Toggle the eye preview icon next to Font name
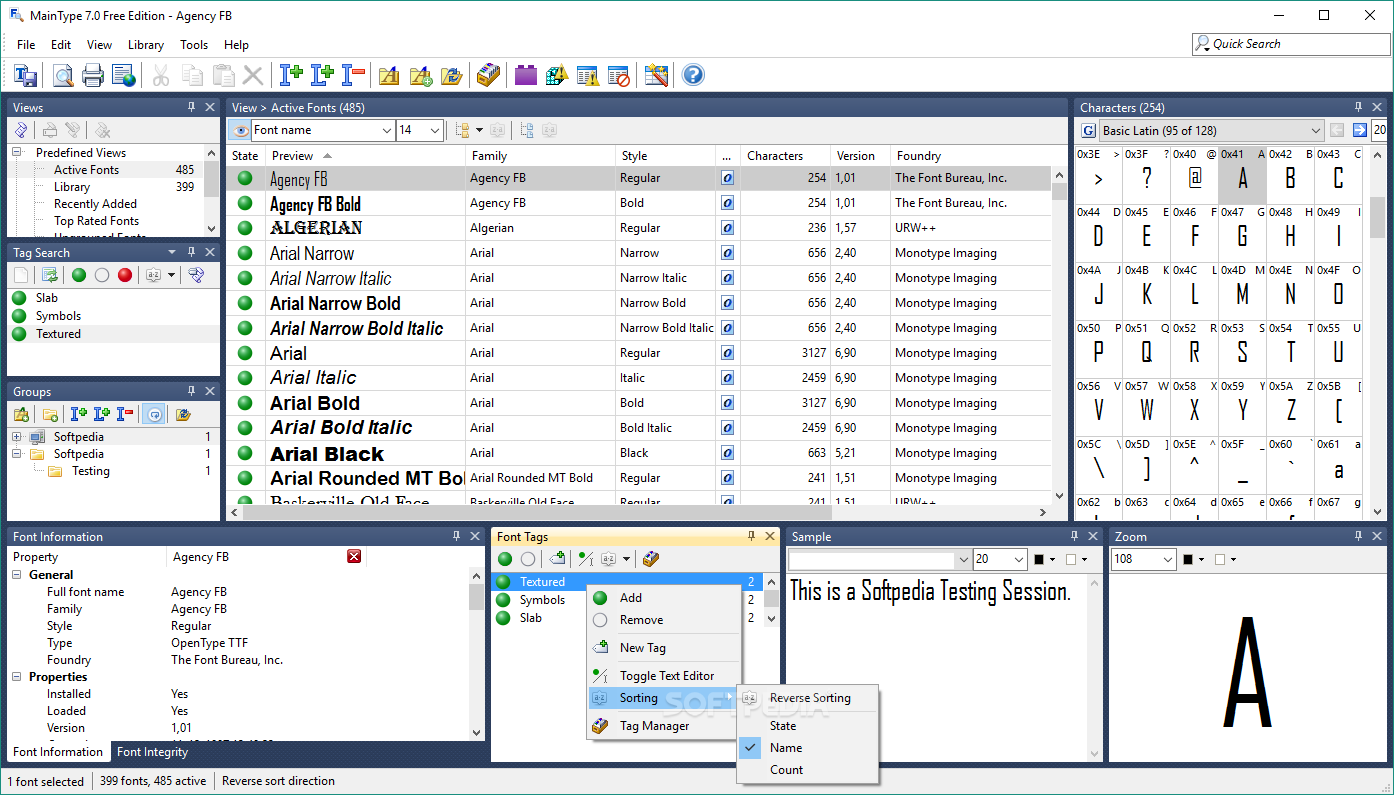The height and width of the screenshot is (795, 1394). click(240, 130)
